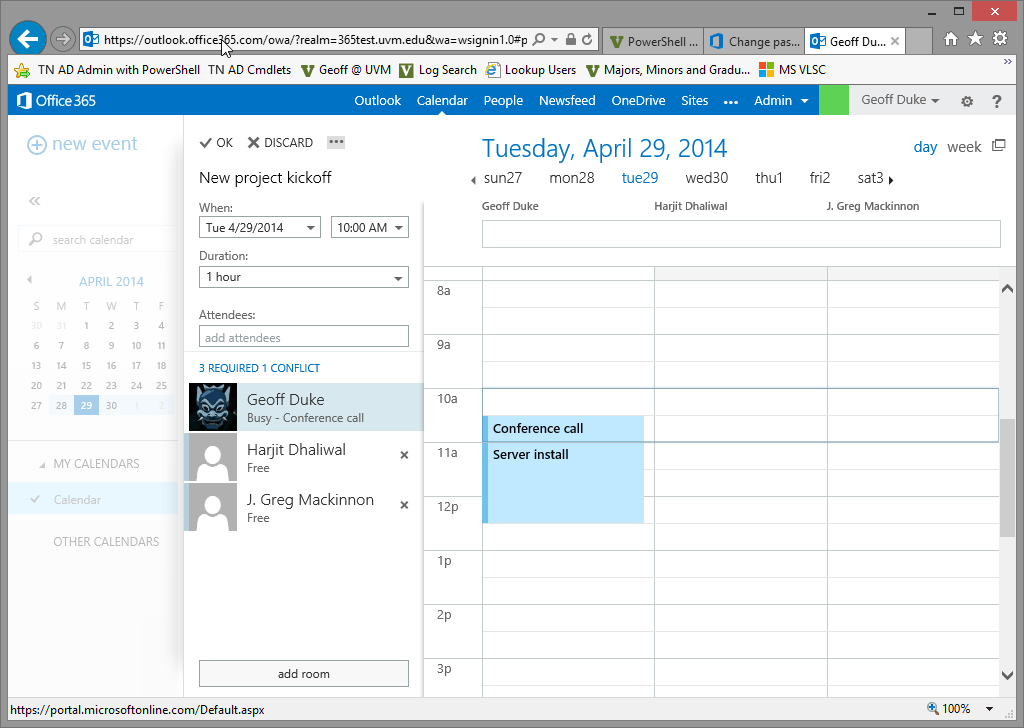Start a new event with the plus icon
Screen dimensions: 1024x728
point(35,144)
